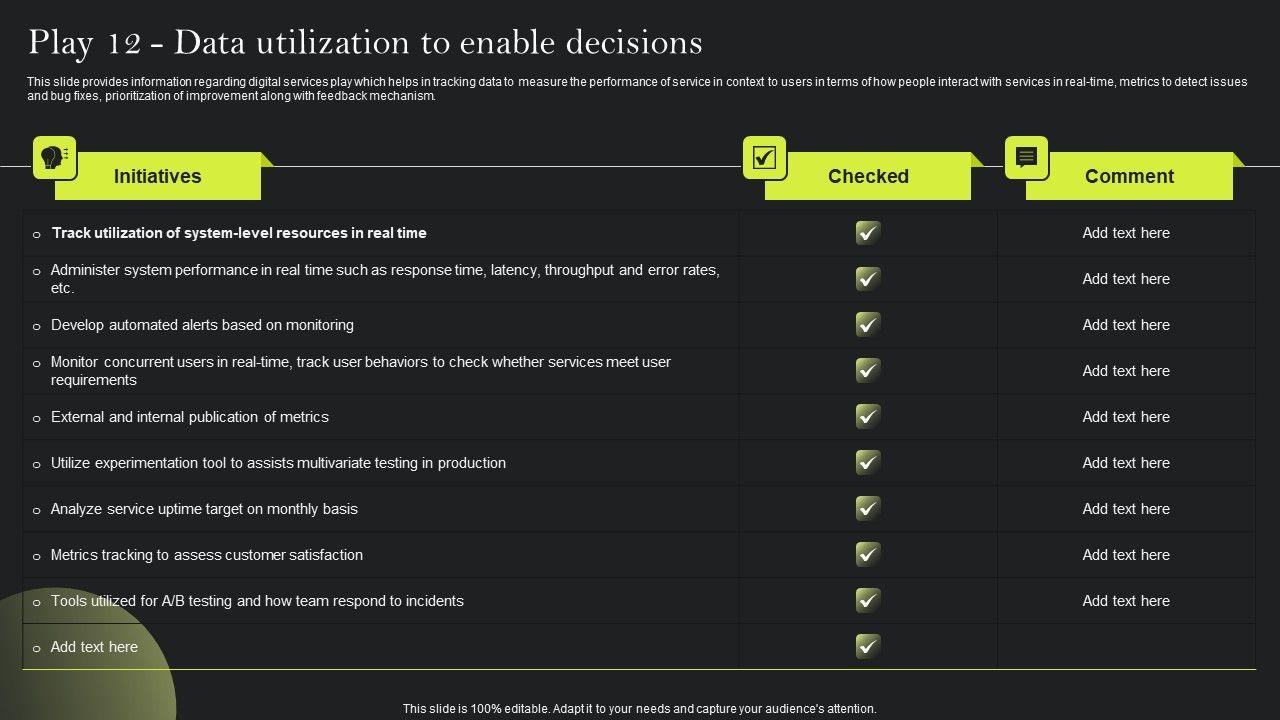
Task: Toggle checkbox for Monitor concurrent users row
Action: [x=868, y=371]
